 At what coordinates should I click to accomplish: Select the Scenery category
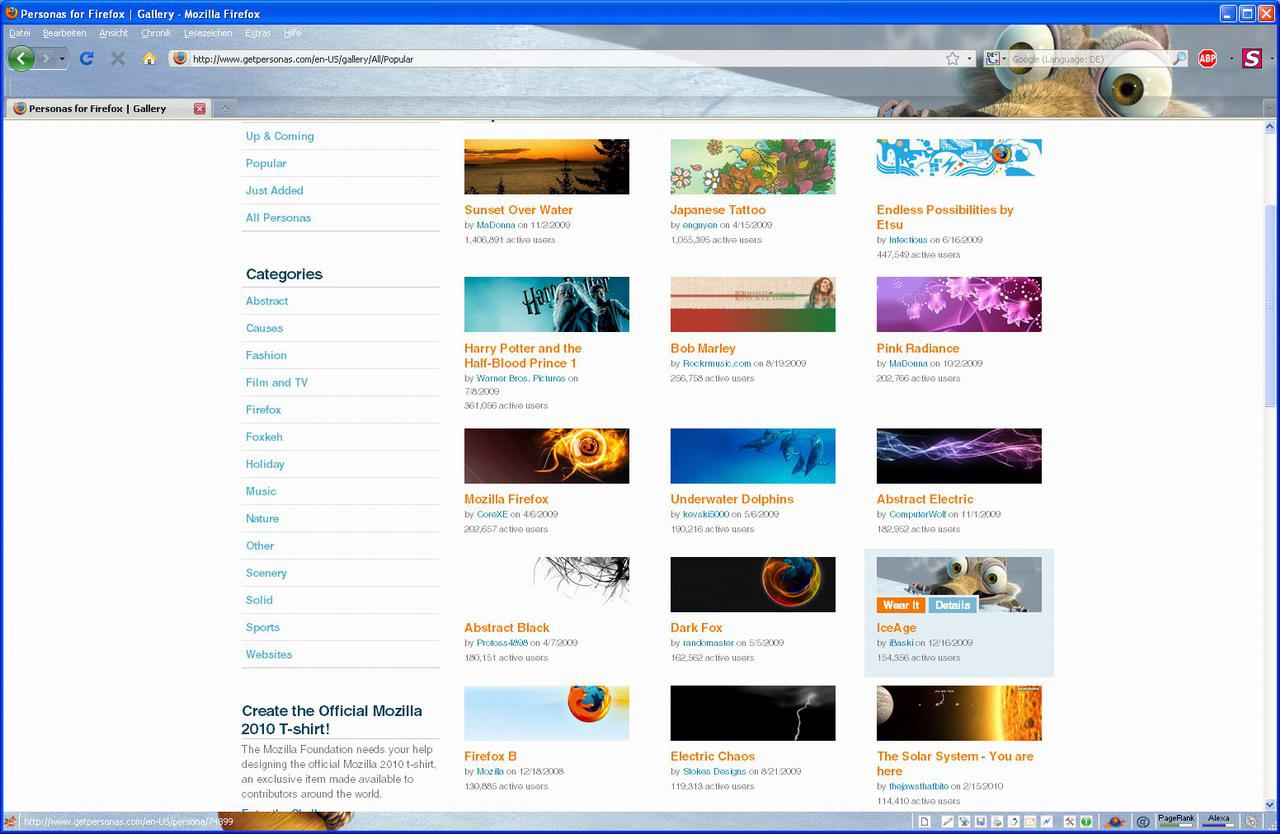[x=266, y=573]
